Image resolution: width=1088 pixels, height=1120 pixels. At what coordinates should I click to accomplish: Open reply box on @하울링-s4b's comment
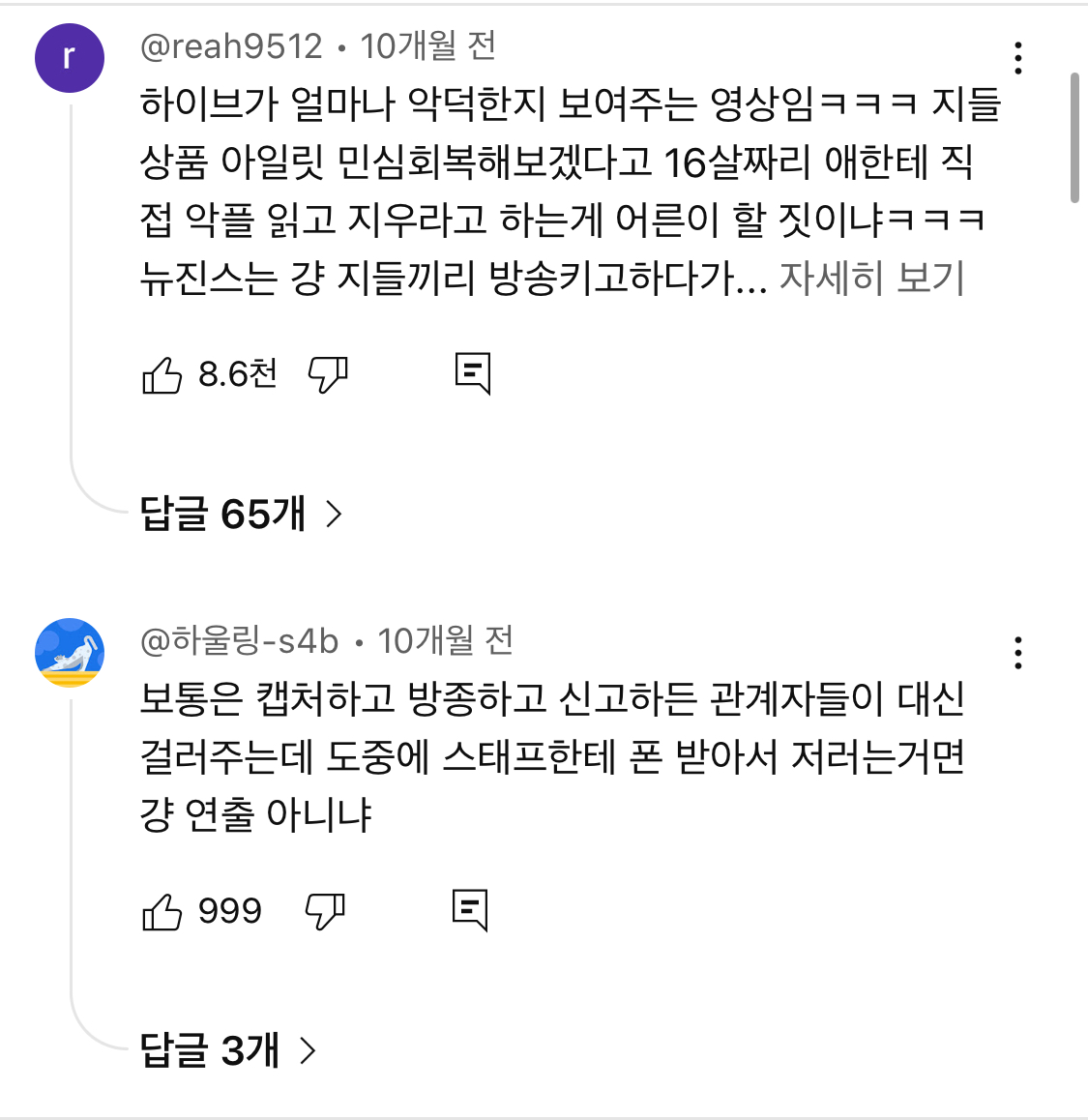click(470, 910)
